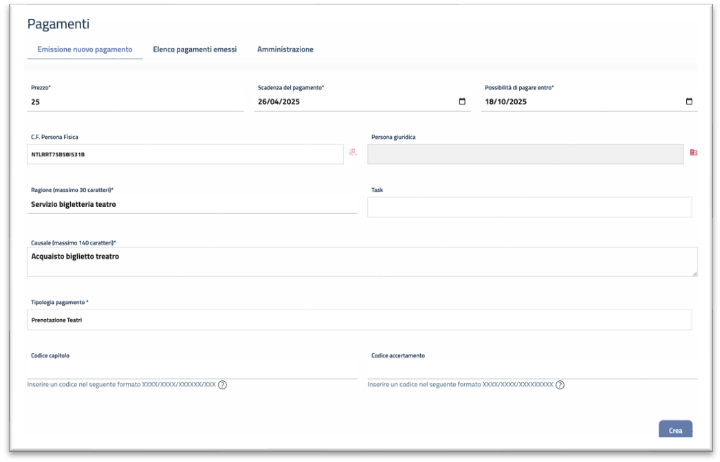Focus the Codice accertamento field
Viewport: 720px width, 462px height.
pos(531,369)
